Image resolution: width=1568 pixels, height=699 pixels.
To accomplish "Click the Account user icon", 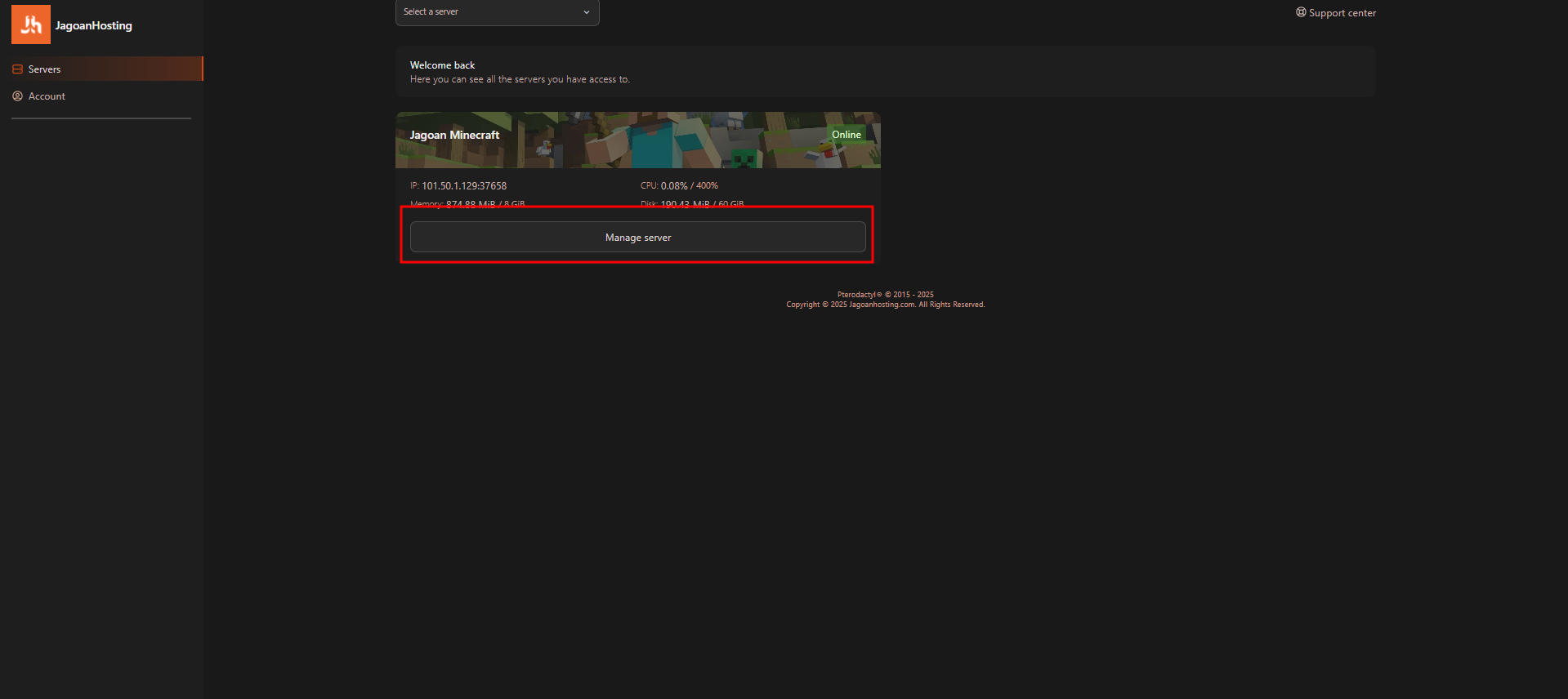I will coord(17,96).
